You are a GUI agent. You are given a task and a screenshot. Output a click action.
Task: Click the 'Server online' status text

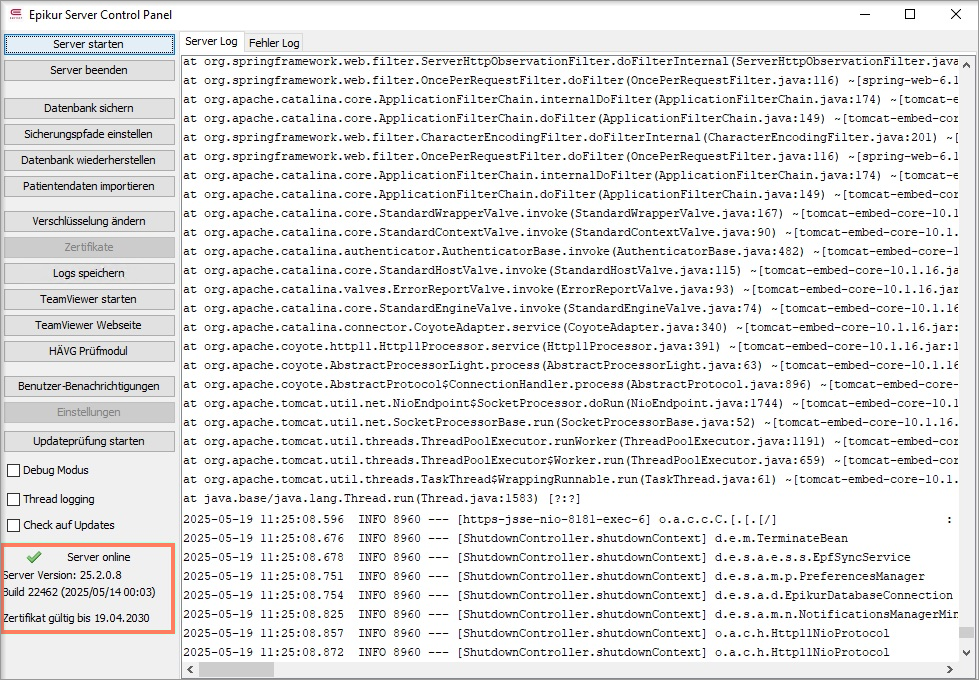tap(99, 557)
